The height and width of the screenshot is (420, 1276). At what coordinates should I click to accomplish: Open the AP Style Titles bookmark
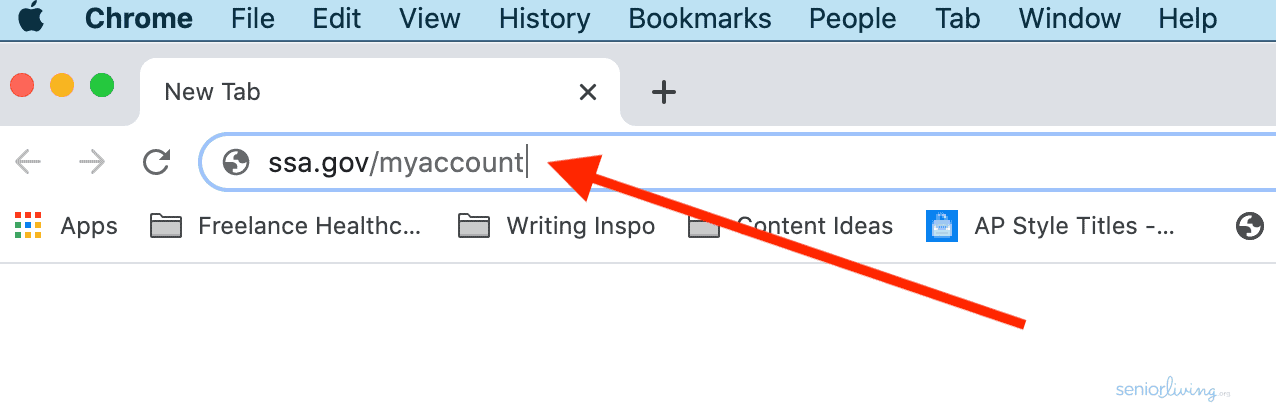coord(1050,227)
